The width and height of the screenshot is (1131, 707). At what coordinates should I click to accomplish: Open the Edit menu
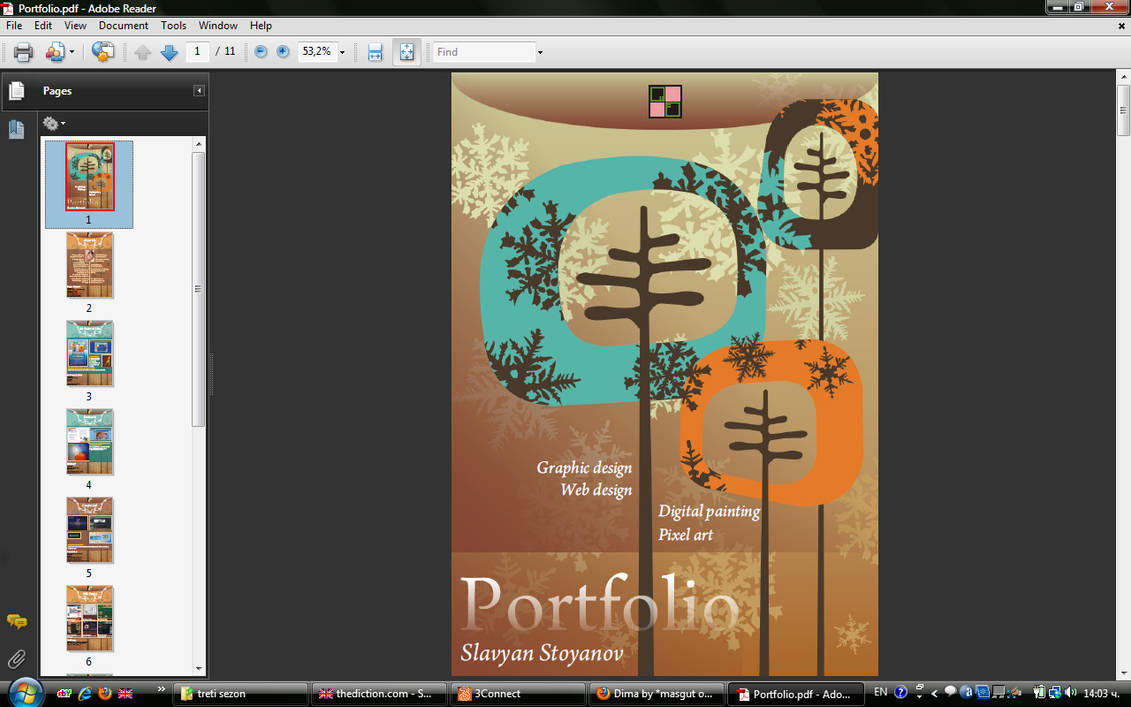[43, 25]
